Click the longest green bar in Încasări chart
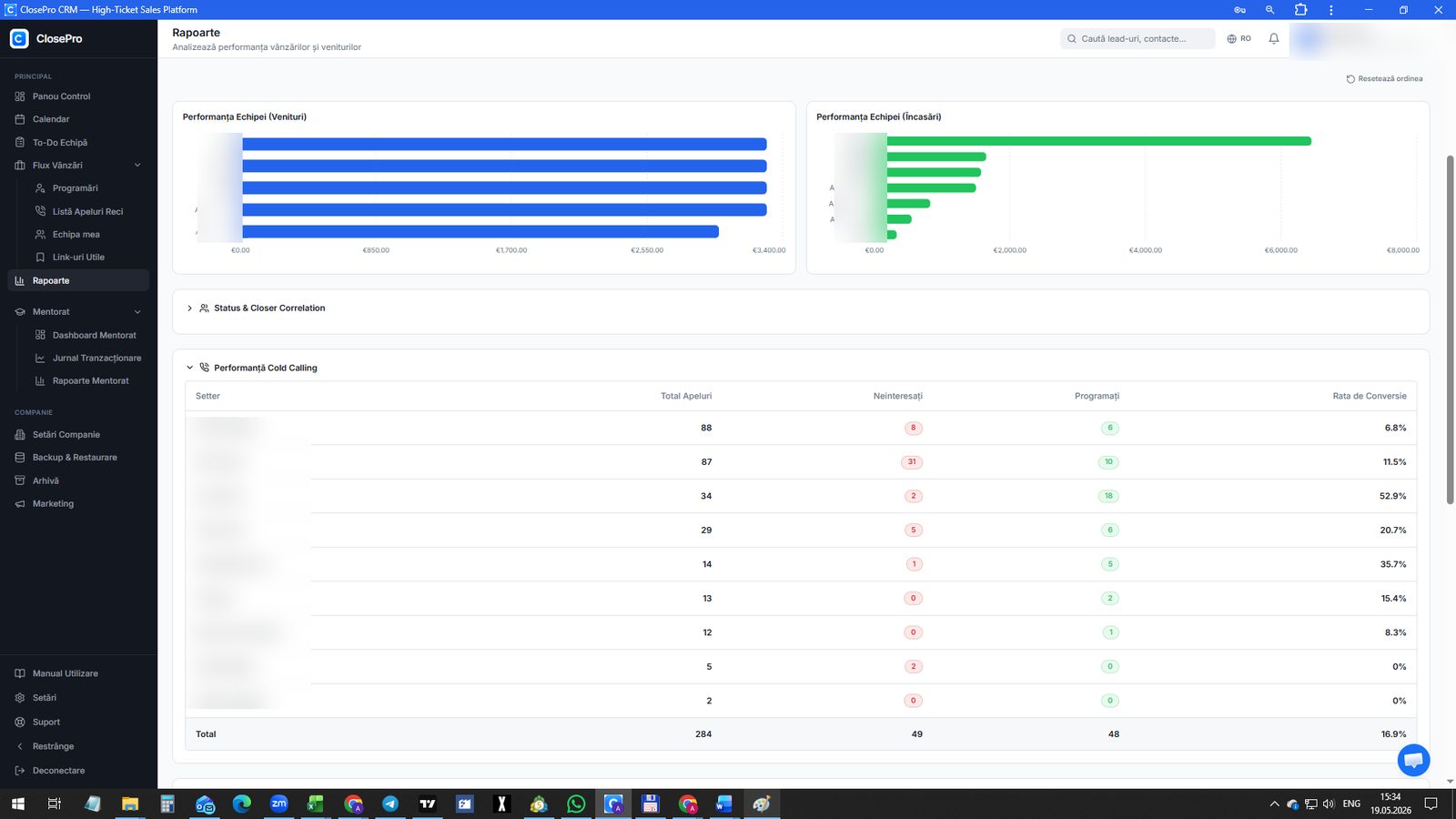This screenshot has width=1456, height=819. coord(1098,141)
